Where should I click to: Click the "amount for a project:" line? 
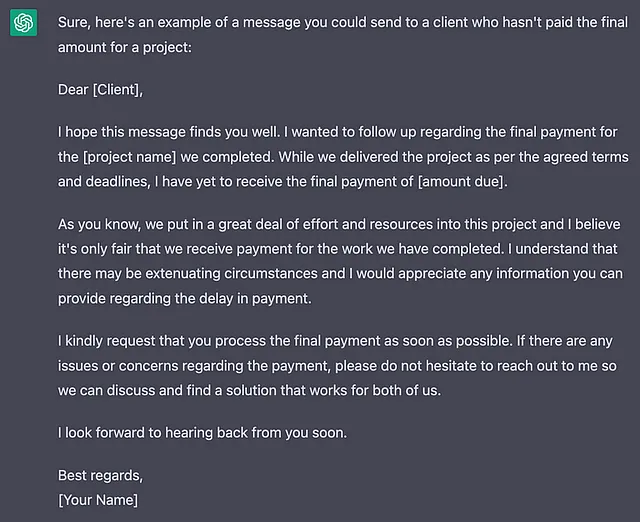[x=124, y=47]
